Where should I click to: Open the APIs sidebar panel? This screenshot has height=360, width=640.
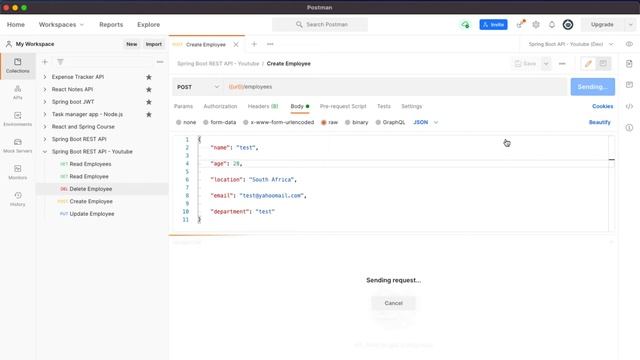pos(18,92)
